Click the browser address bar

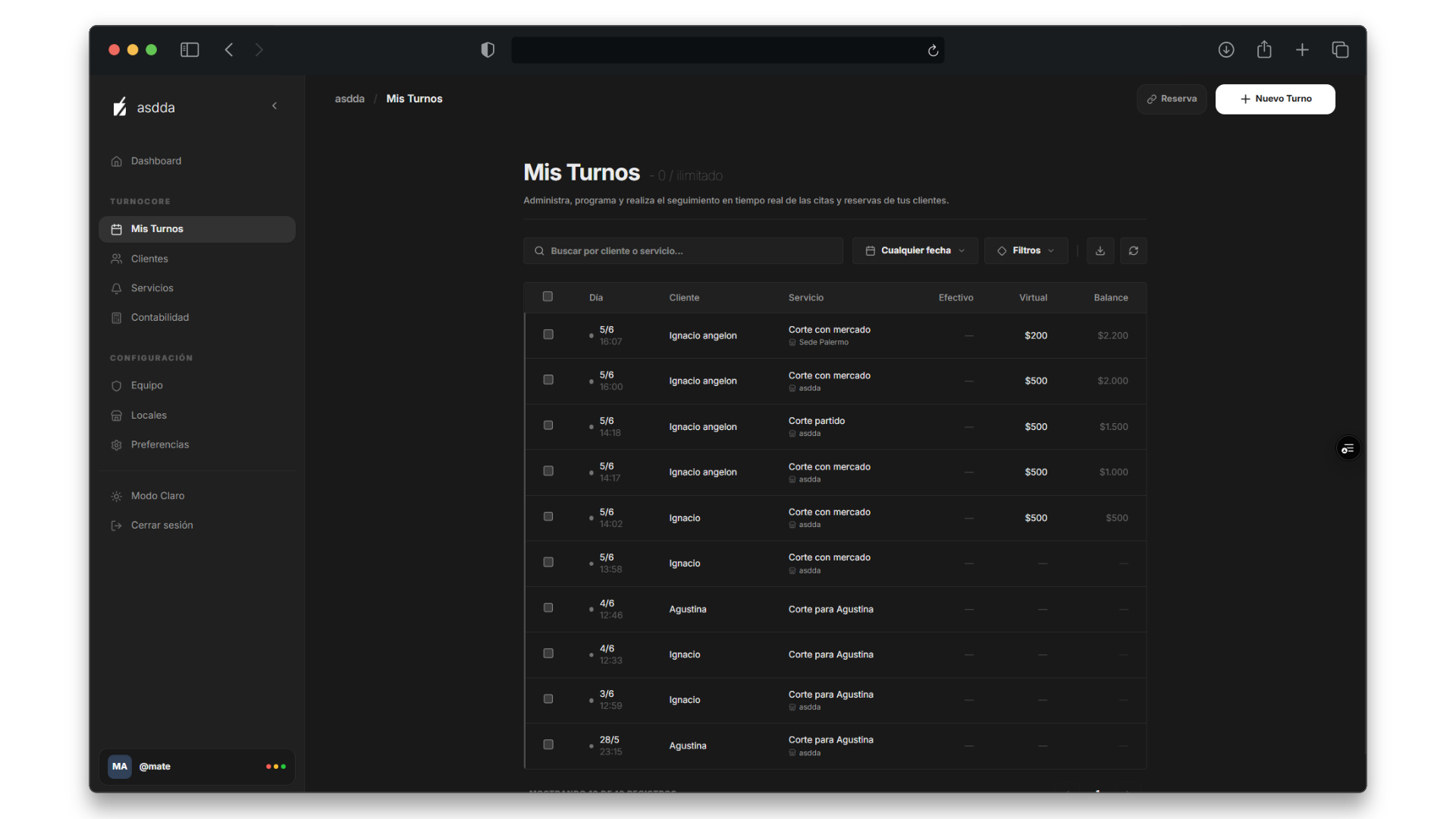click(728, 50)
